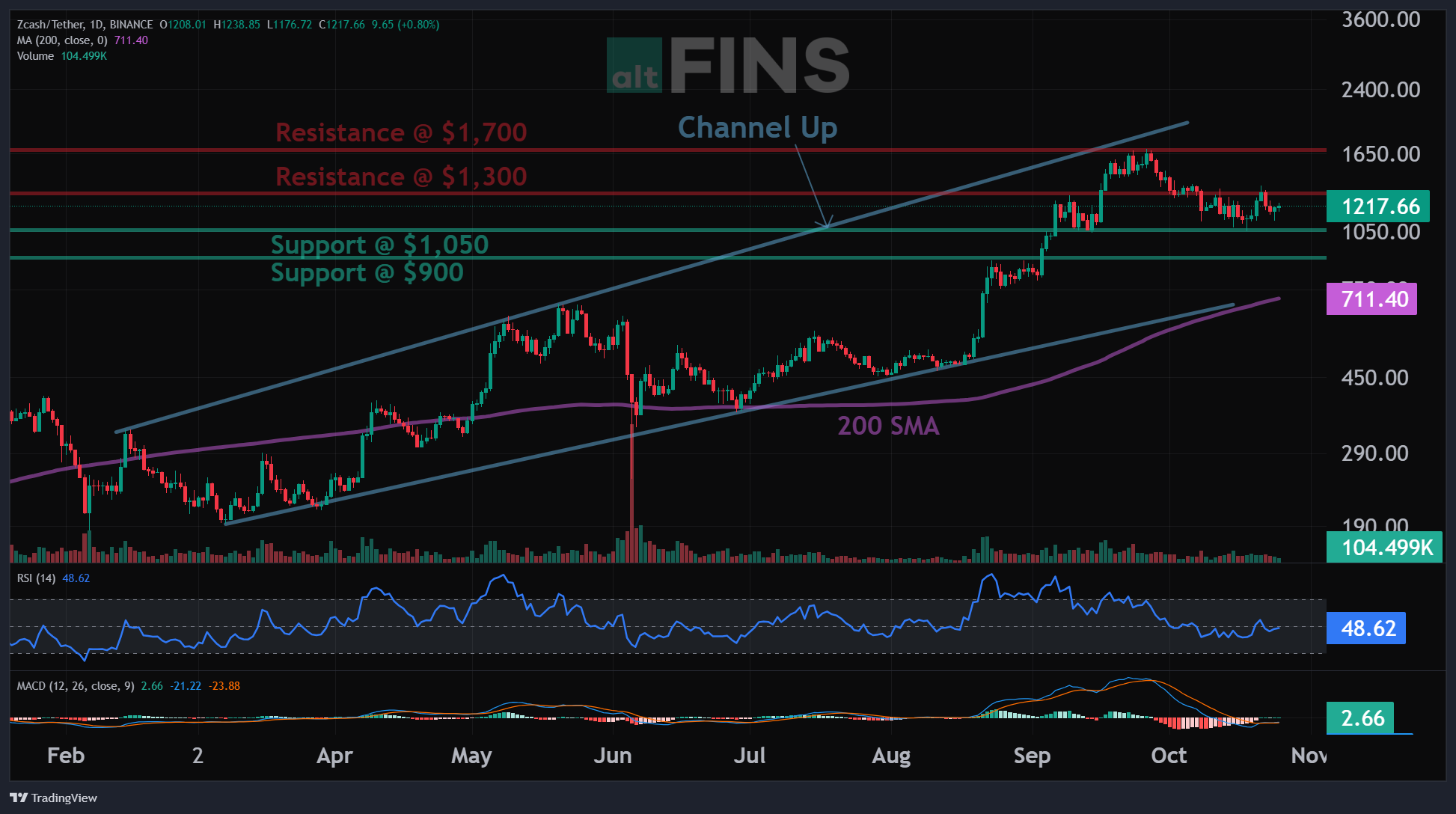Click the 1650.00 price scale label
Viewport: 1456px width, 814px height.
pyautogui.click(x=1380, y=154)
